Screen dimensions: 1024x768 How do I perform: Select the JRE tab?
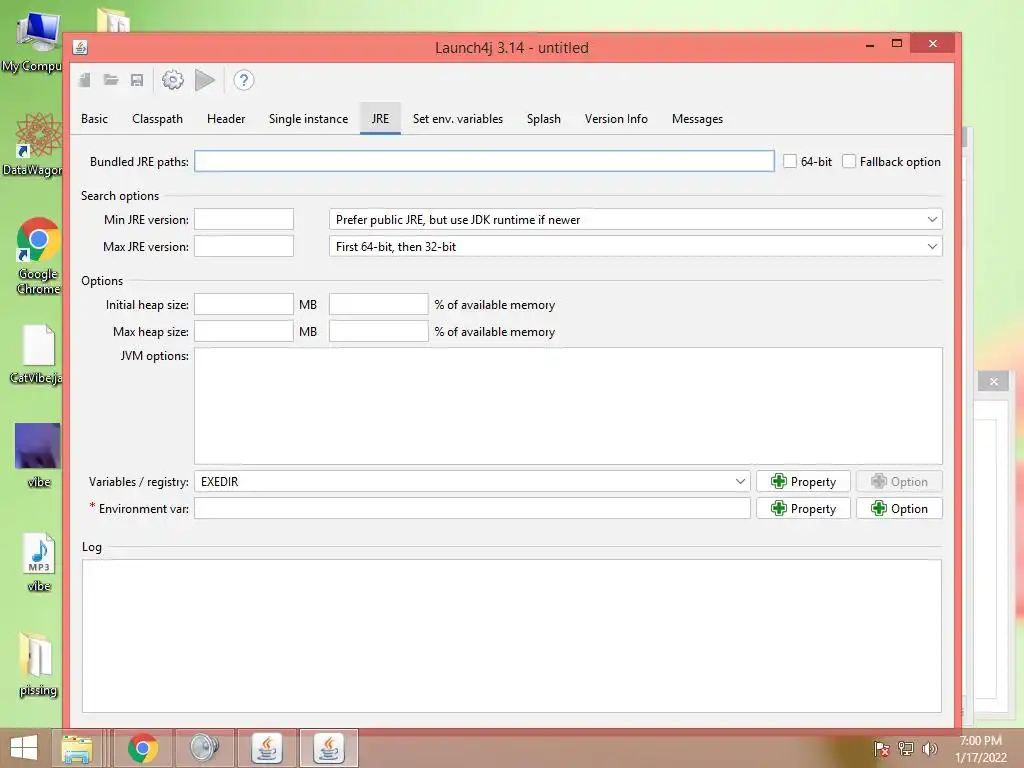(380, 119)
